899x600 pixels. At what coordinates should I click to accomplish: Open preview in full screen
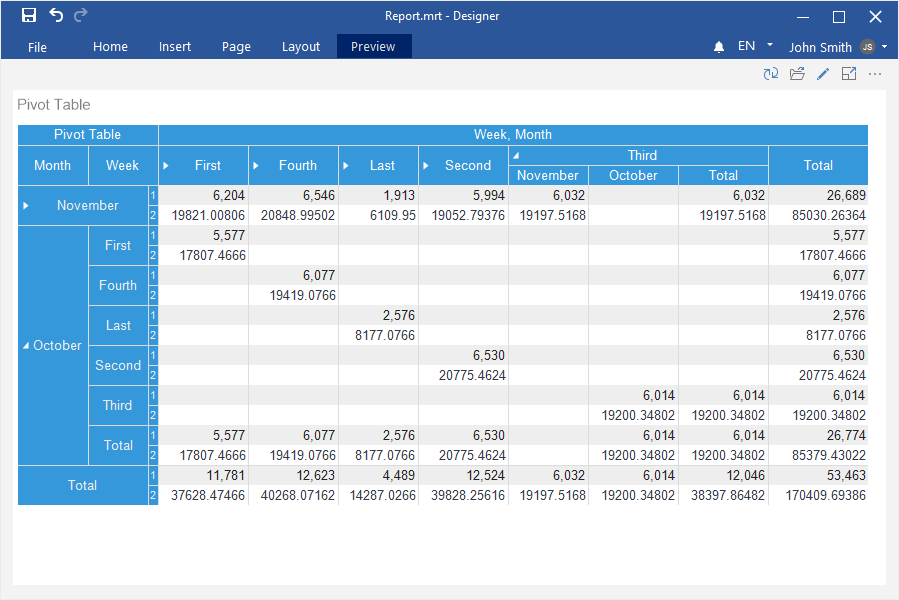pyautogui.click(x=849, y=74)
